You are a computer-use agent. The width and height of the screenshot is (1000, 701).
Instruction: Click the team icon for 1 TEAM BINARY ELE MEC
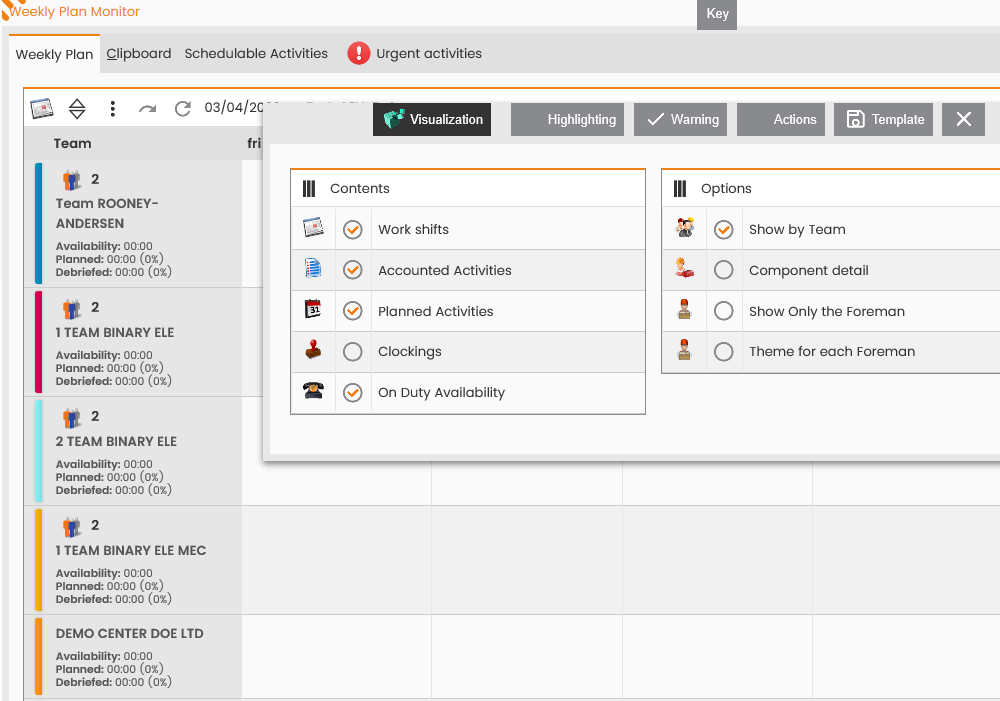click(72, 527)
